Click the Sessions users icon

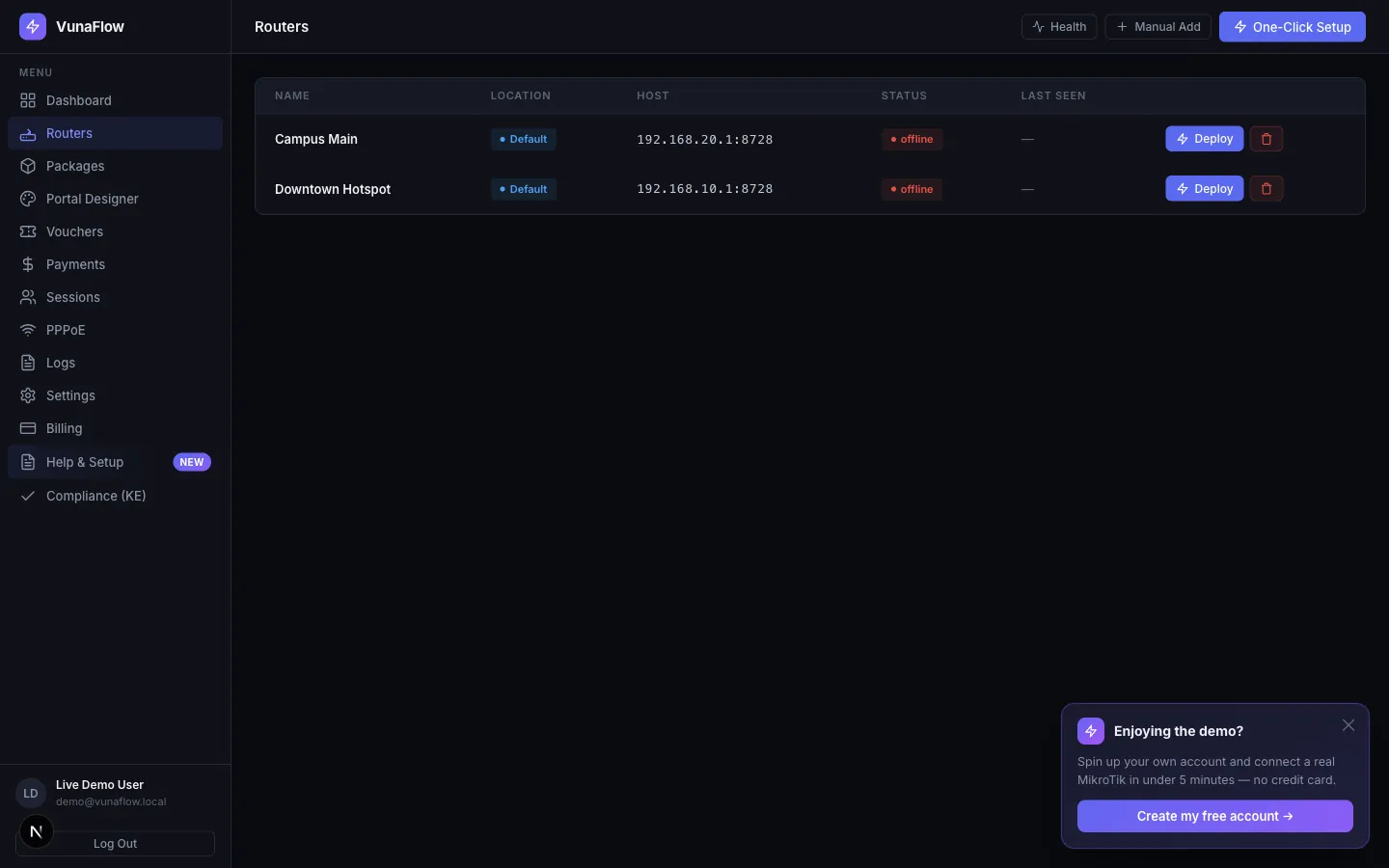pyautogui.click(x=28, y=297)
